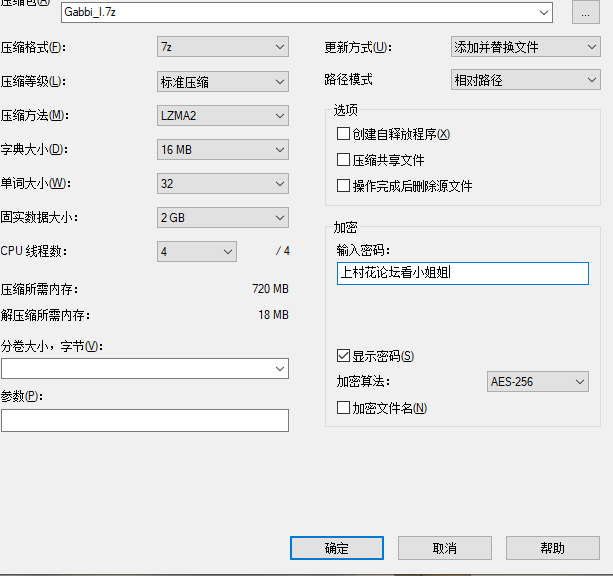Click the 确定 button to confirm

click(x=337, y=548)
